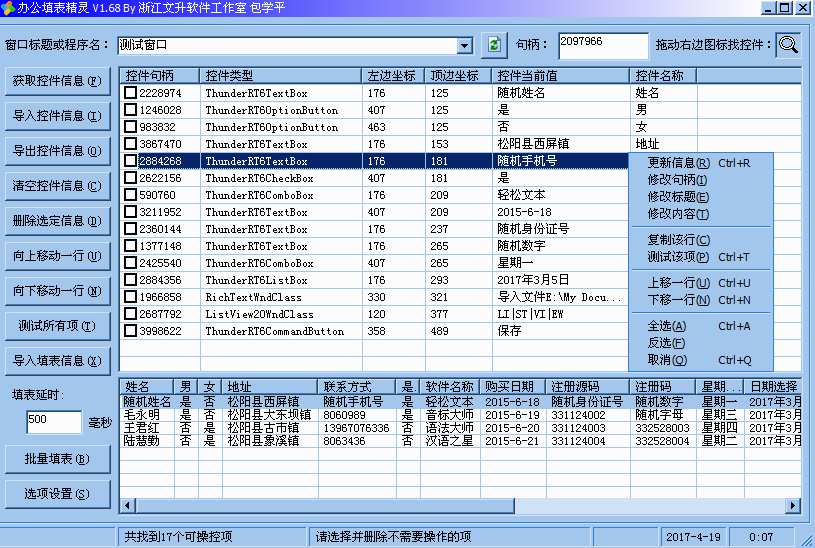Choose 全选(A) from context menu

click(x=700, y=326)
